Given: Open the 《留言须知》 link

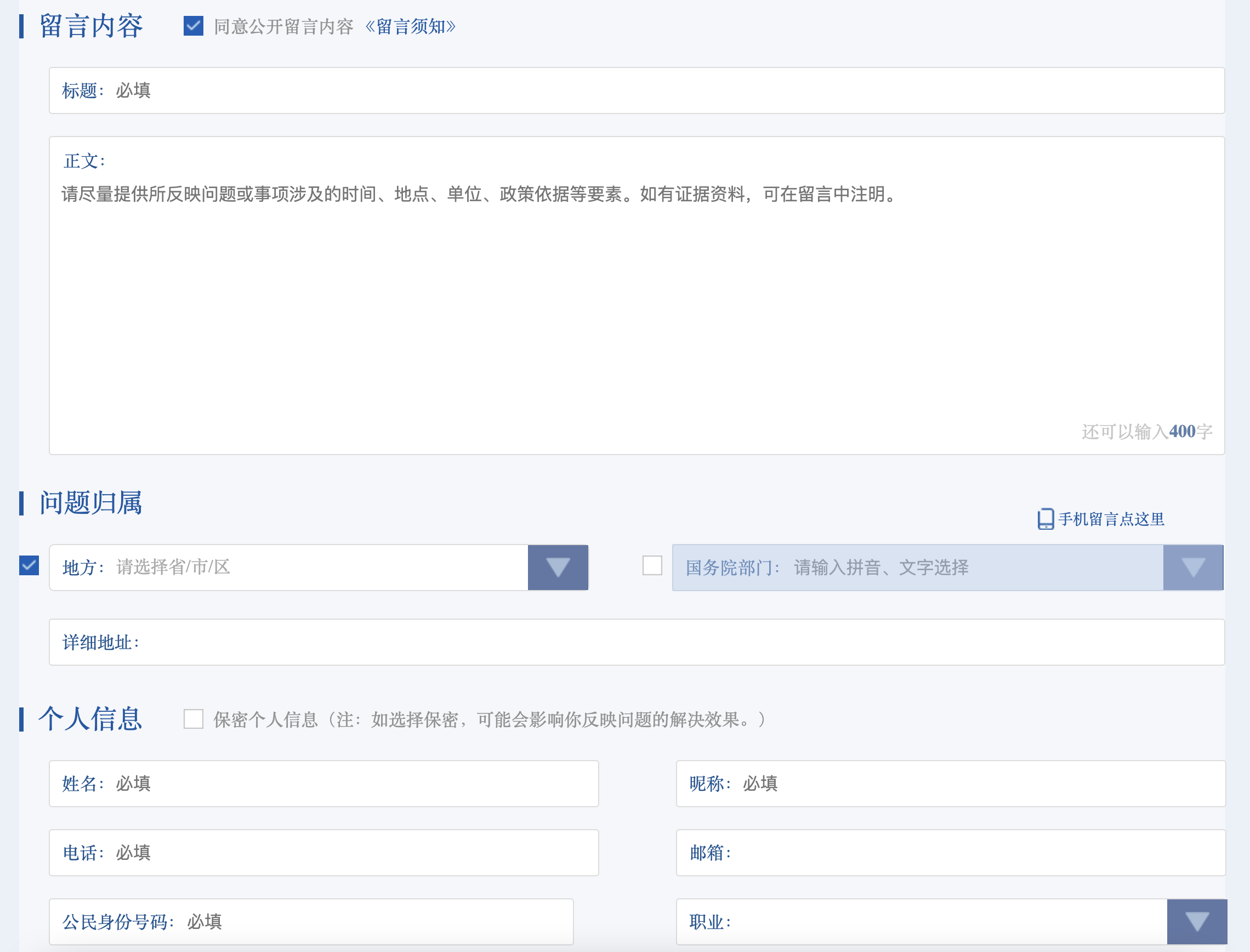Looking at the screenshot, I should pos(410,27).
